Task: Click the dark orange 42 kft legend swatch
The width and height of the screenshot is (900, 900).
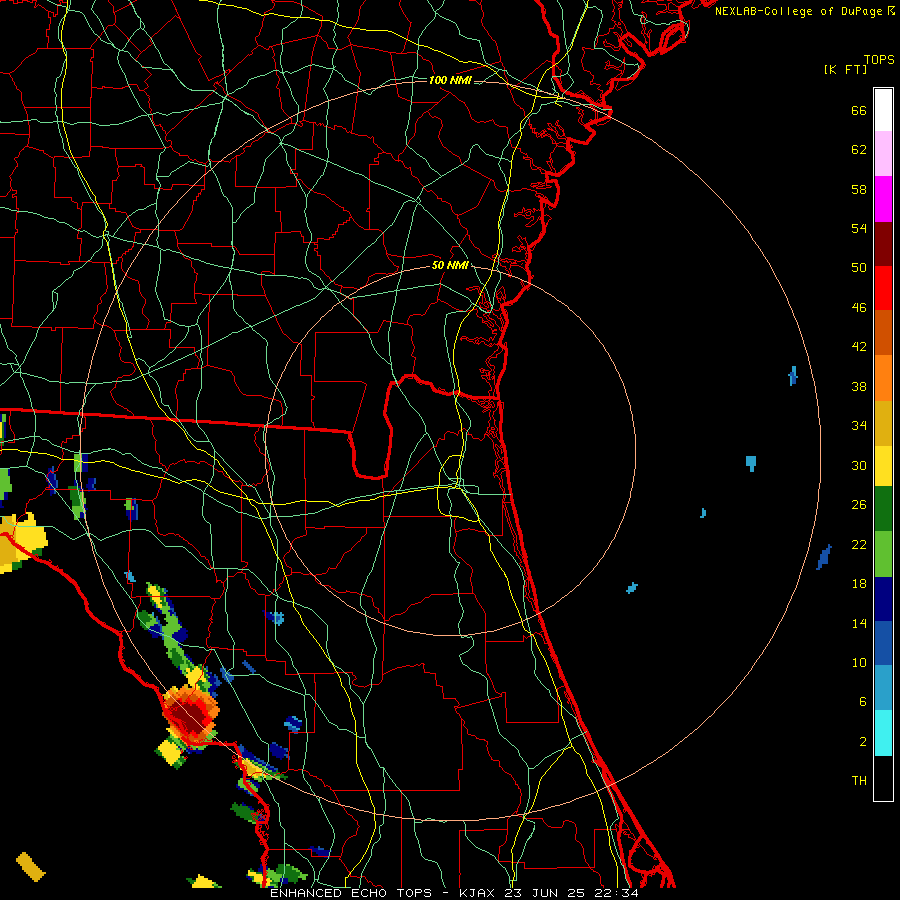Action: [x=883, y=332]
